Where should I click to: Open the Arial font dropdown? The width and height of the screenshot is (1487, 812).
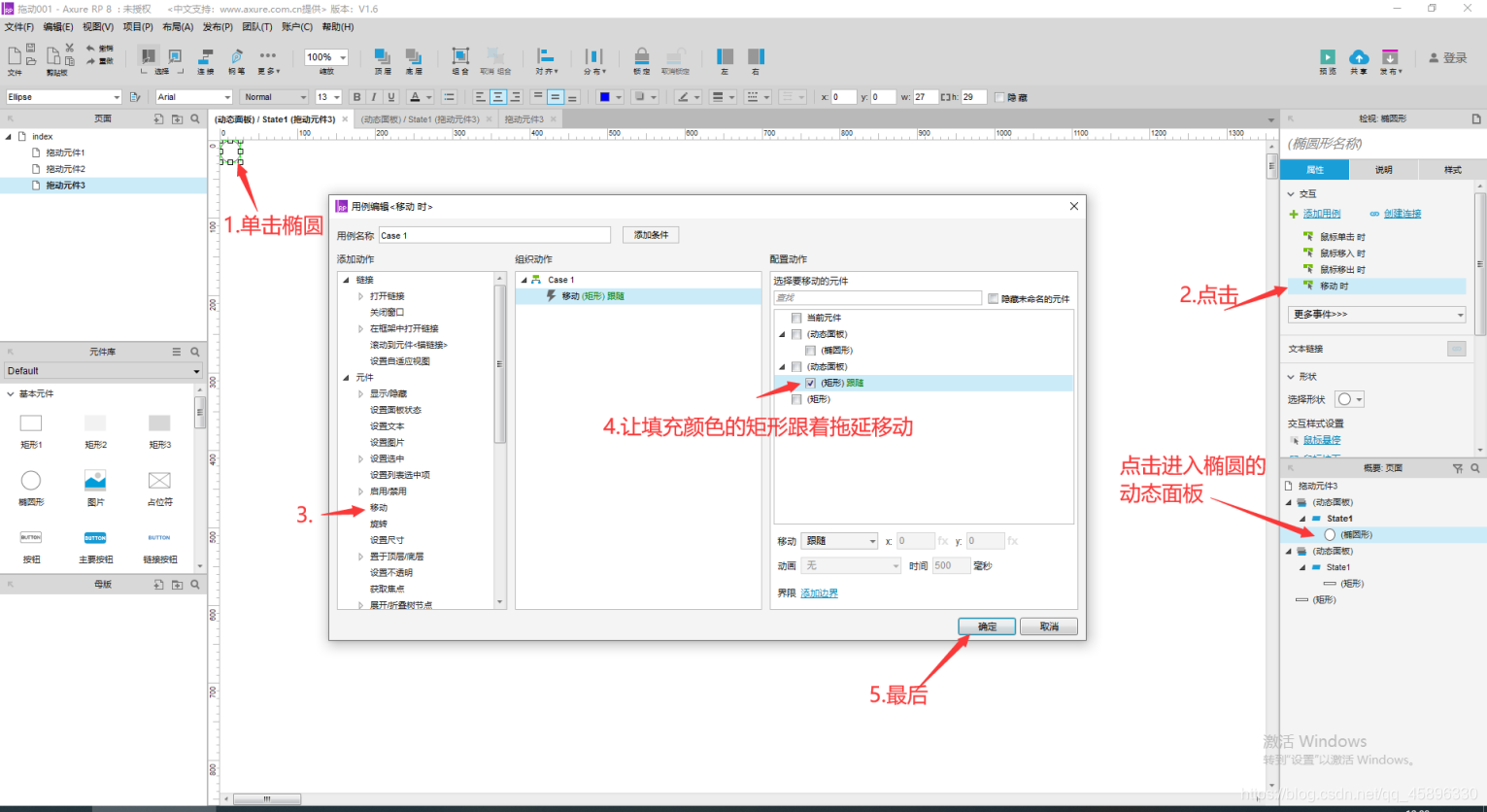click(x=194, y=97)
